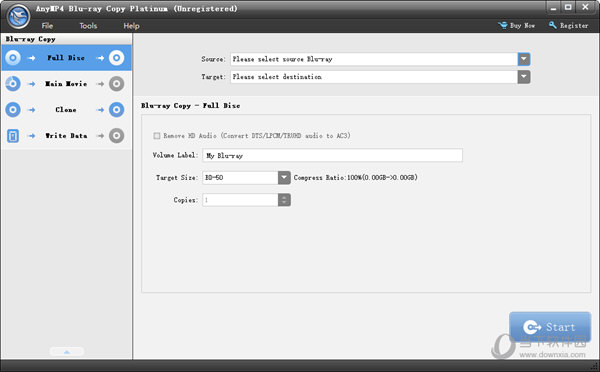
Task: Click the Clone mode target disc icon
Action: pyautogui.click(x=116, y=109)
